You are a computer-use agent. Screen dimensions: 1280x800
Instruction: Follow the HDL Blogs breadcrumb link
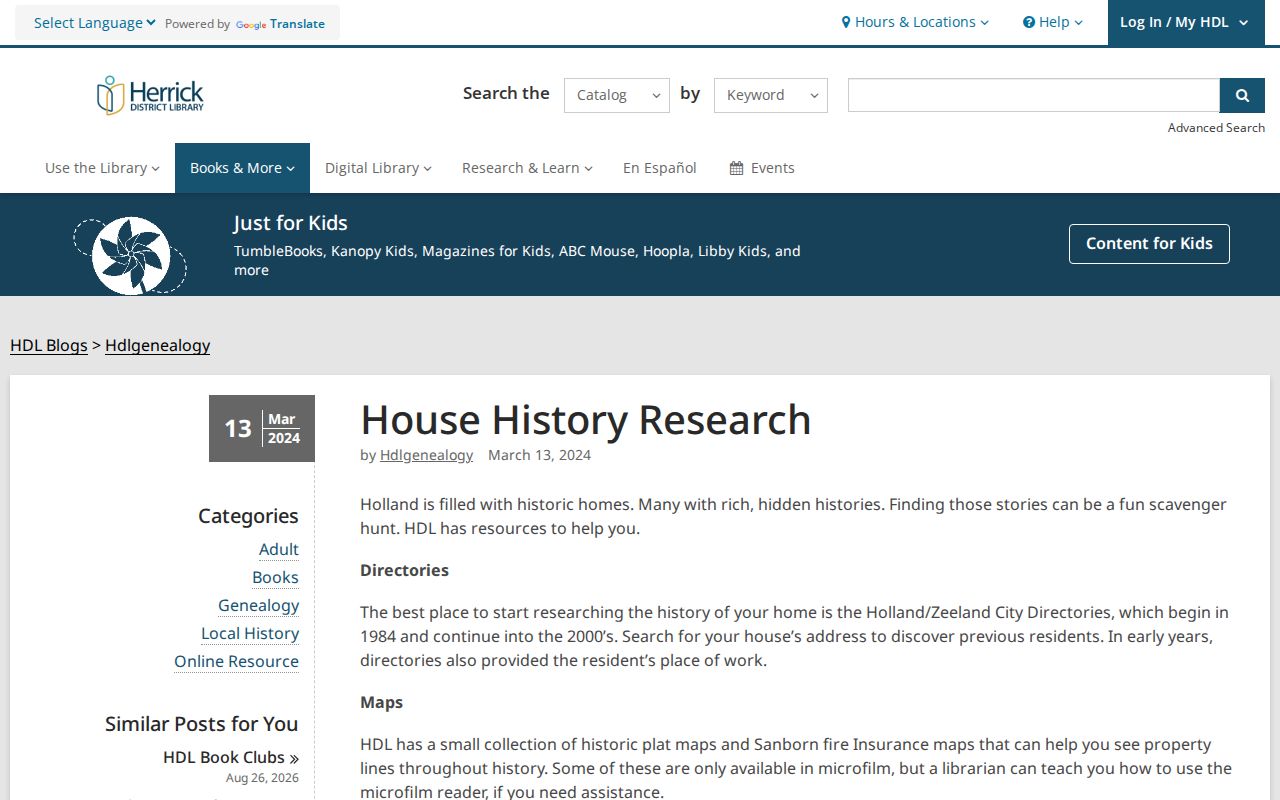tap(49, 345)
